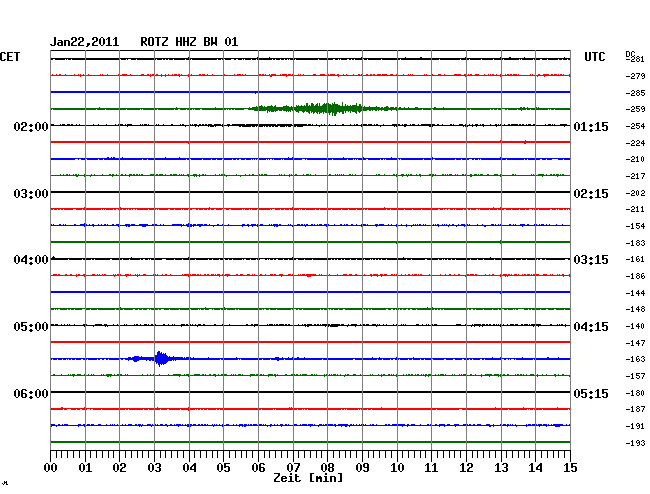
Task: Click x-axis minute tick label 15
Action: (x=570, y=468)
